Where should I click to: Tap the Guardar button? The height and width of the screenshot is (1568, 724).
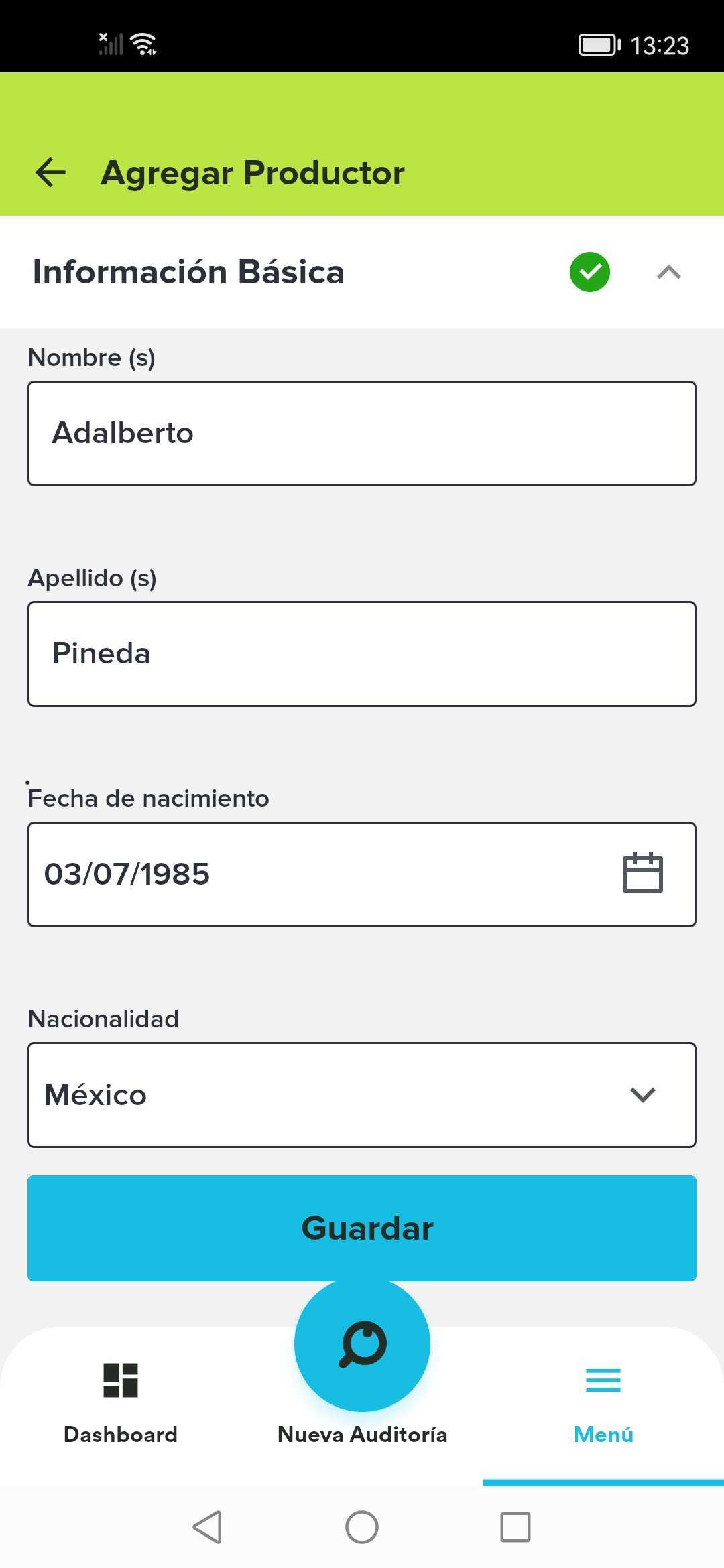(362, 1228)
